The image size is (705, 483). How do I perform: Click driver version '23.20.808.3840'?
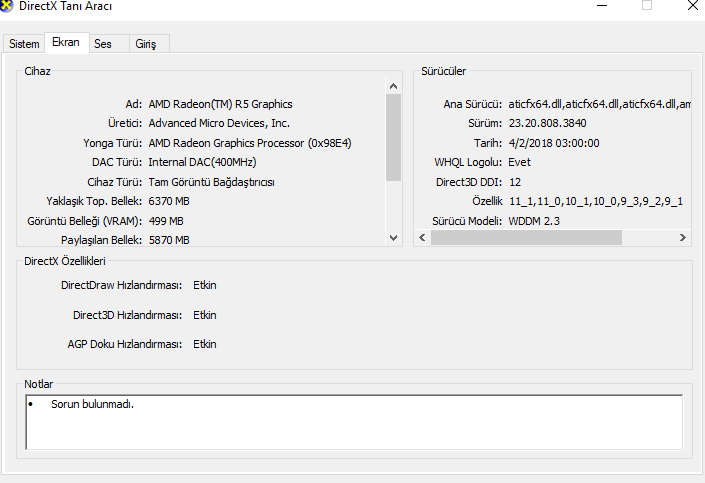pos(548,123)
